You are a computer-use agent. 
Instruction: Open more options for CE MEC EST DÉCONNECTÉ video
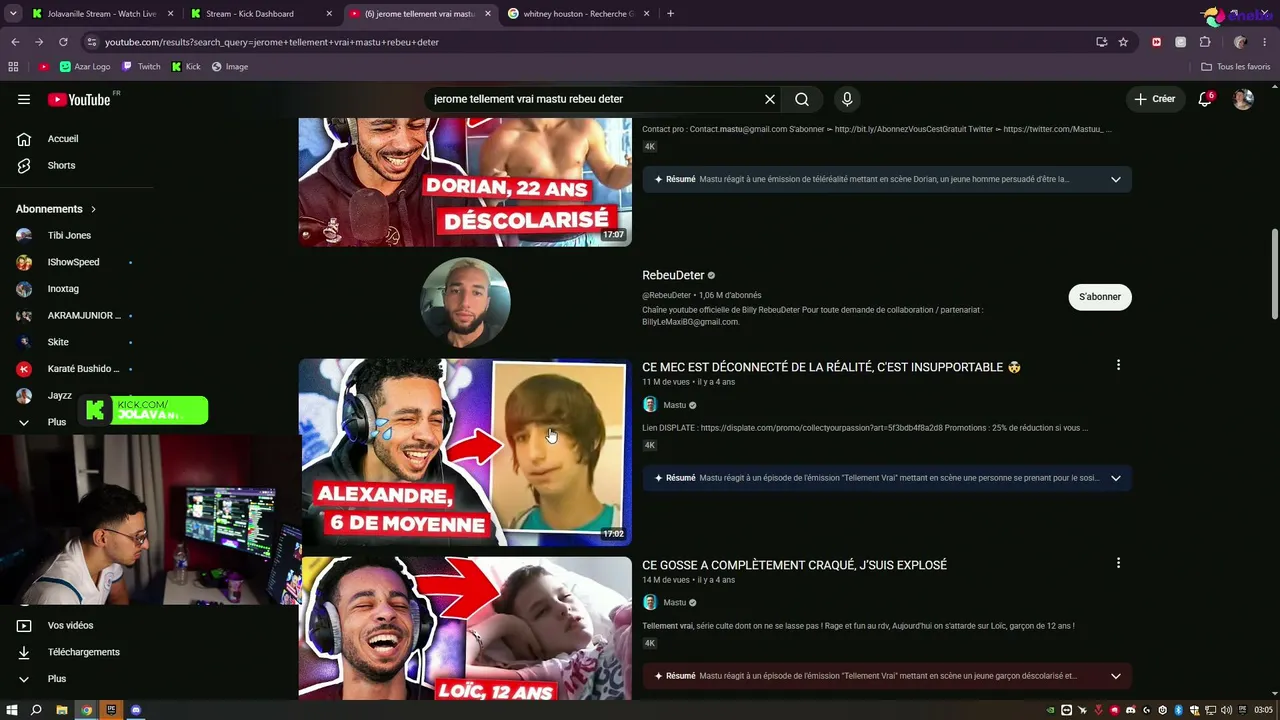[x=1118, y=365]
